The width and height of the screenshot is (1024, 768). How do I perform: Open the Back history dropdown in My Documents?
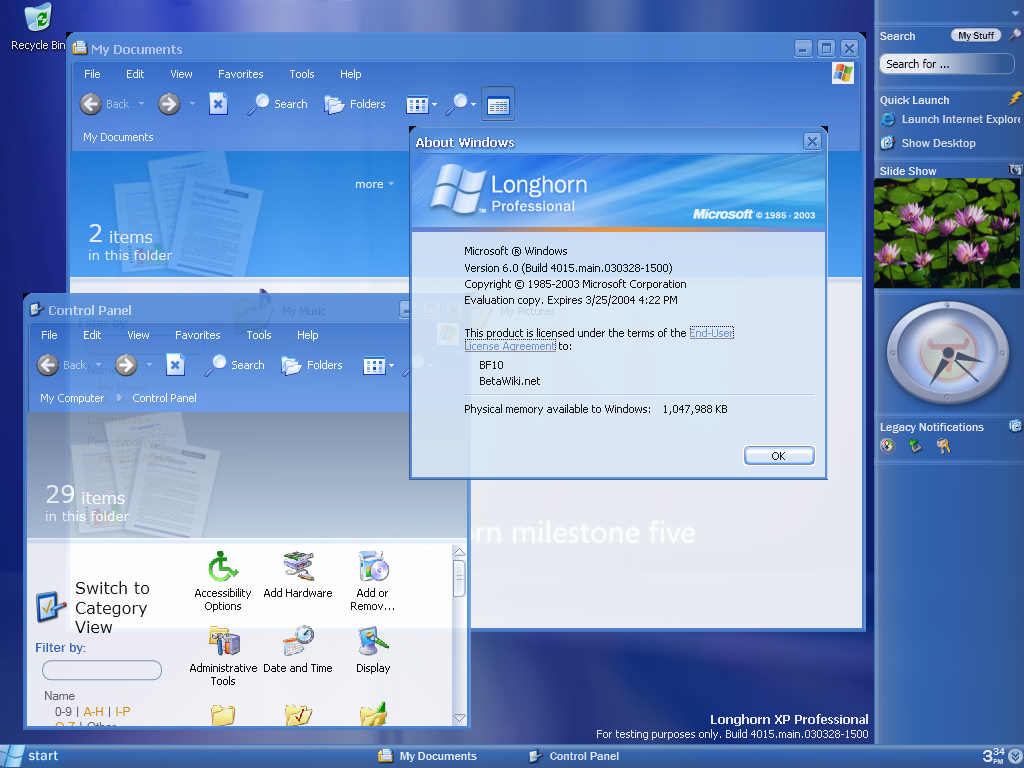pyautogui.click(x=141, y=104)
